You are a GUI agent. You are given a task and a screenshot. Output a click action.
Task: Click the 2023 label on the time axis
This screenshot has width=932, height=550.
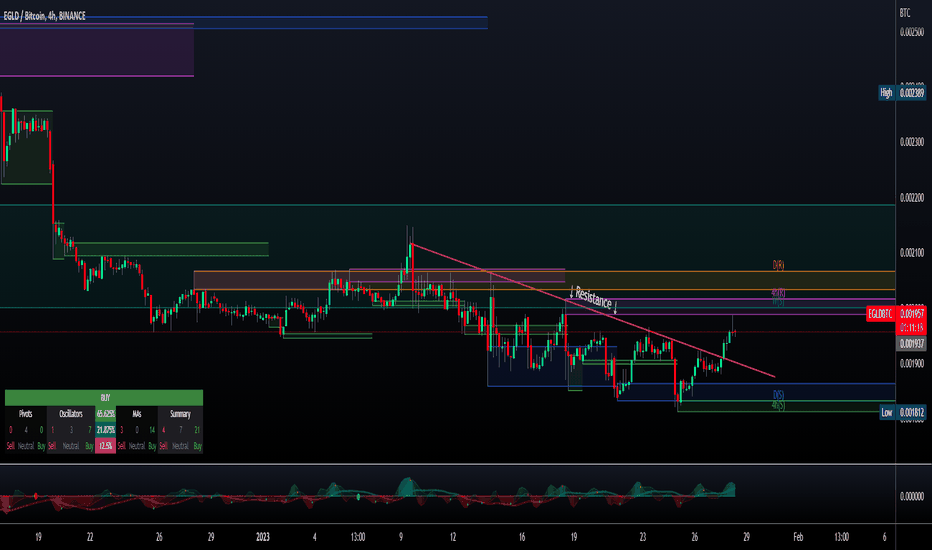[x=263, y=537]
